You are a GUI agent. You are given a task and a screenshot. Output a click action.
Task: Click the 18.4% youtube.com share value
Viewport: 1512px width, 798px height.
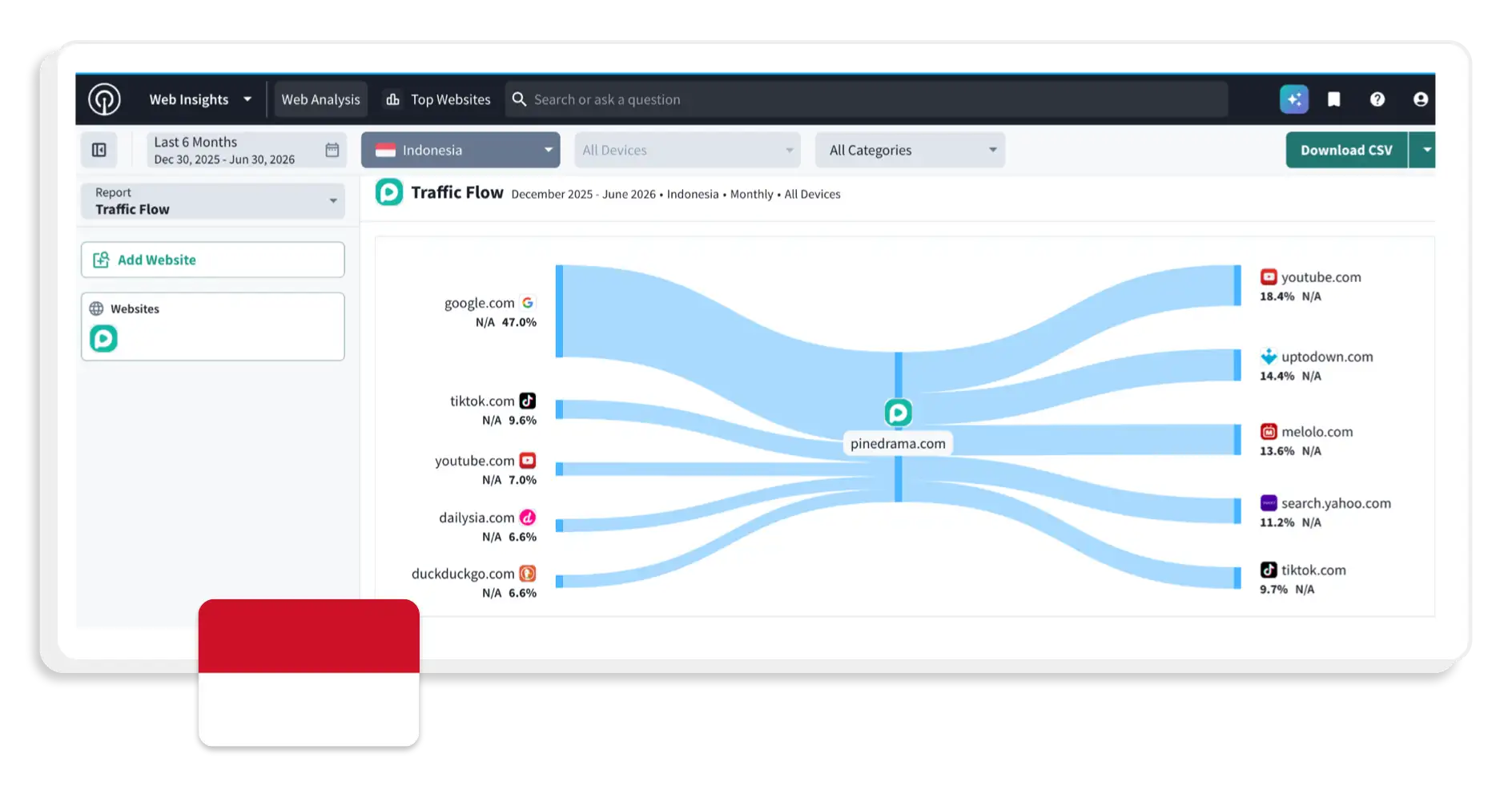point(1277,296)
